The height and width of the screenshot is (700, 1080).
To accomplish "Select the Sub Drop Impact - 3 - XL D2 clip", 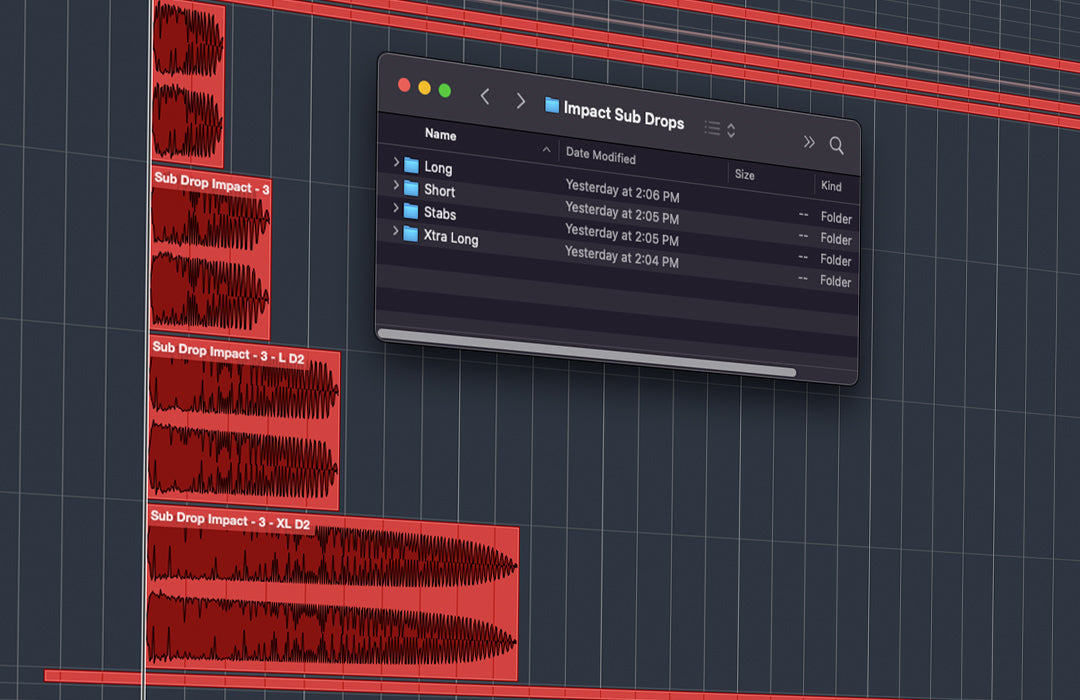I will (332, 602).
